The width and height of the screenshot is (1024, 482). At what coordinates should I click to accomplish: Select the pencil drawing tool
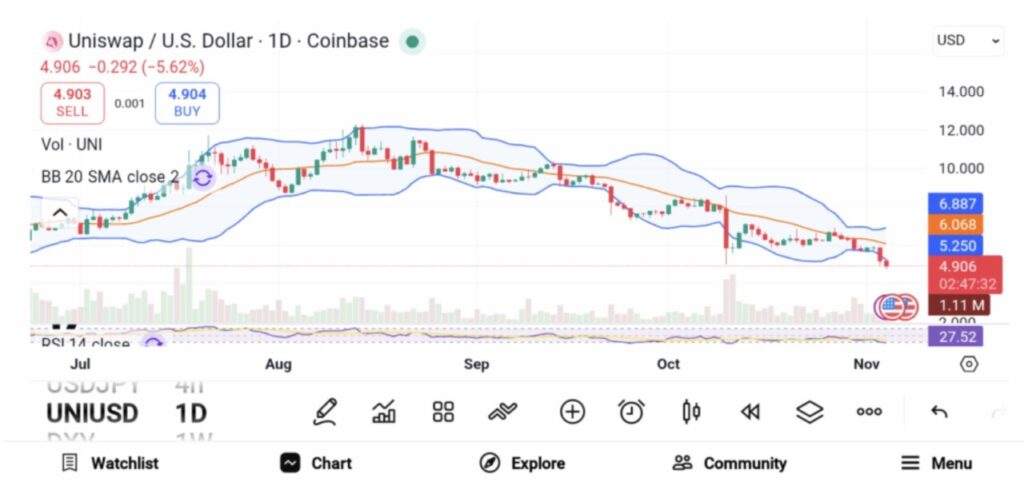(324, 411)
